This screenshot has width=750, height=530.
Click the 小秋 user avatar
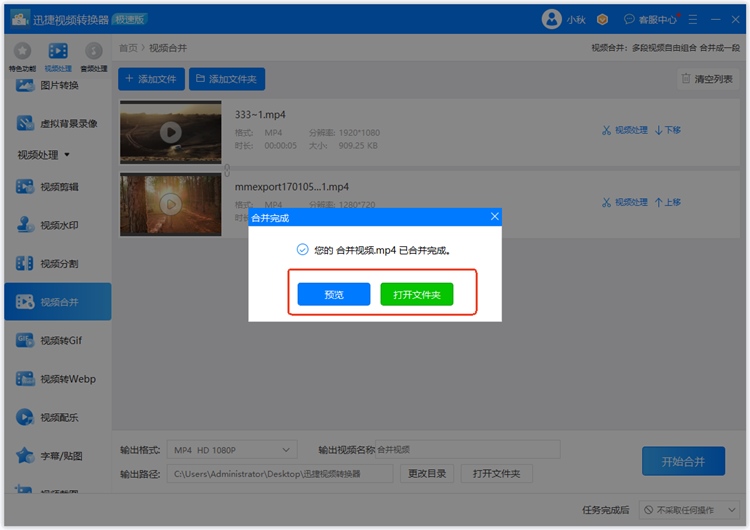[551, 19]
